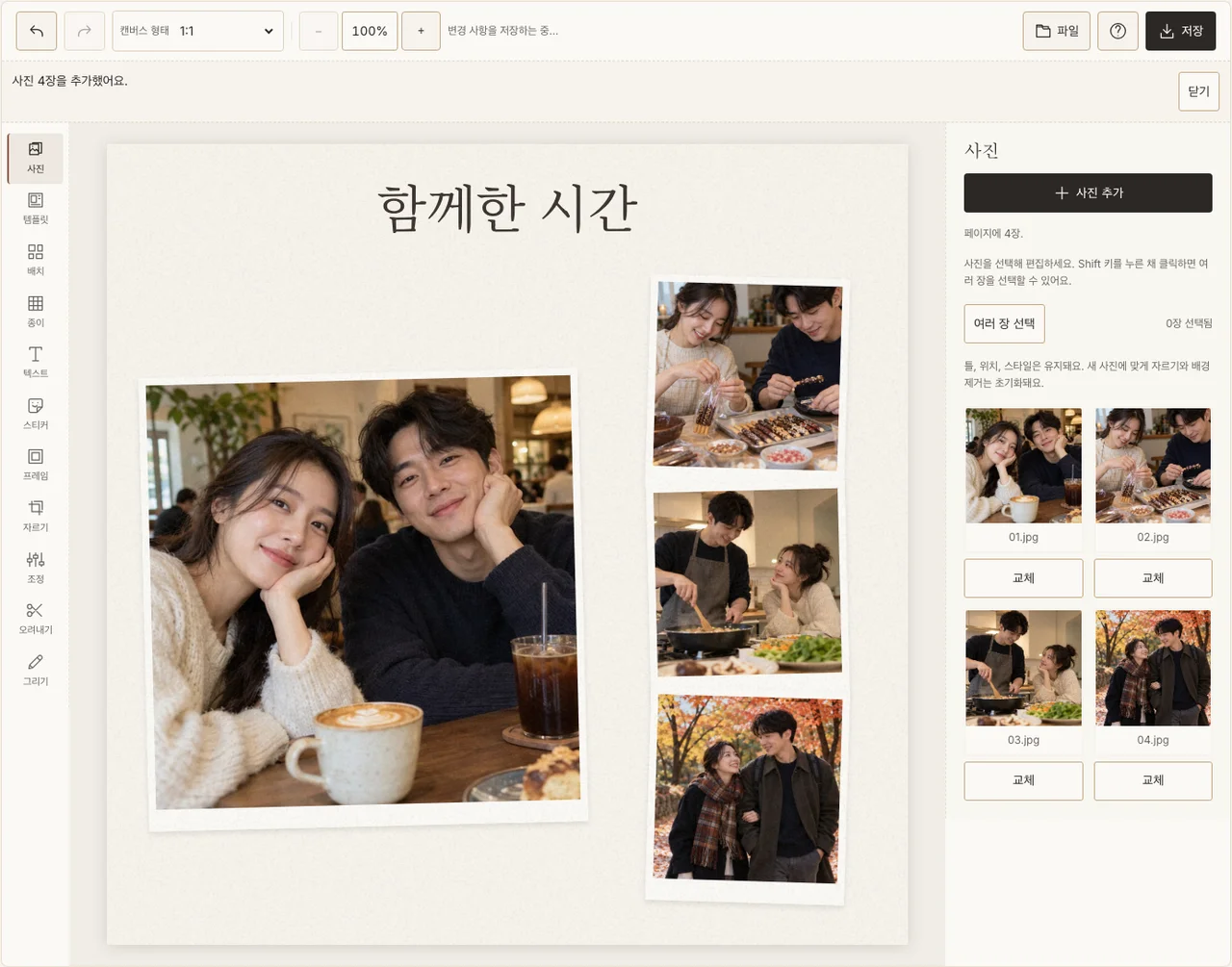Select the 배치 layout tool
The width and height of the screenshot is (1232, 967).
(36, 260)
